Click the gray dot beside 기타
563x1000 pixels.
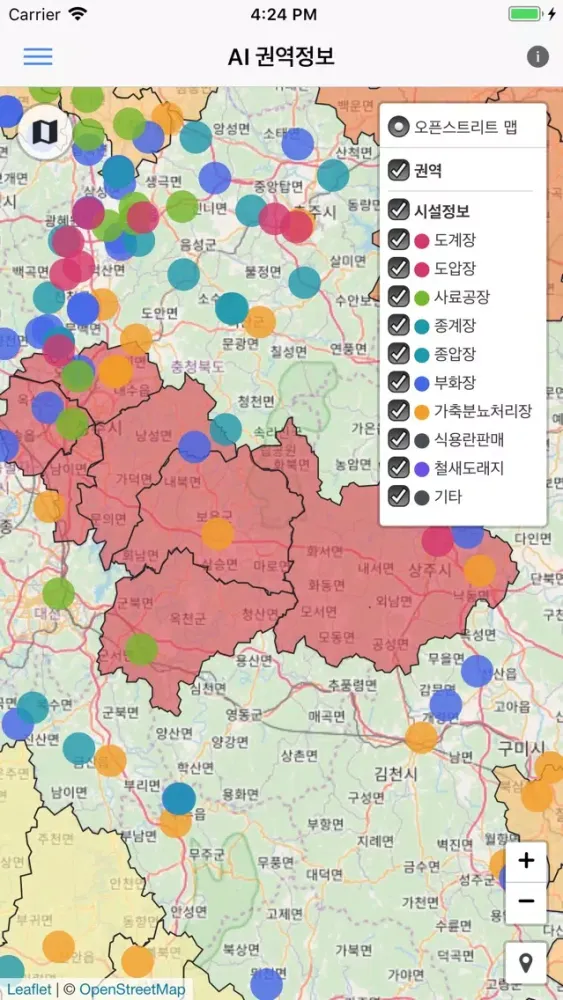(421, 497)
